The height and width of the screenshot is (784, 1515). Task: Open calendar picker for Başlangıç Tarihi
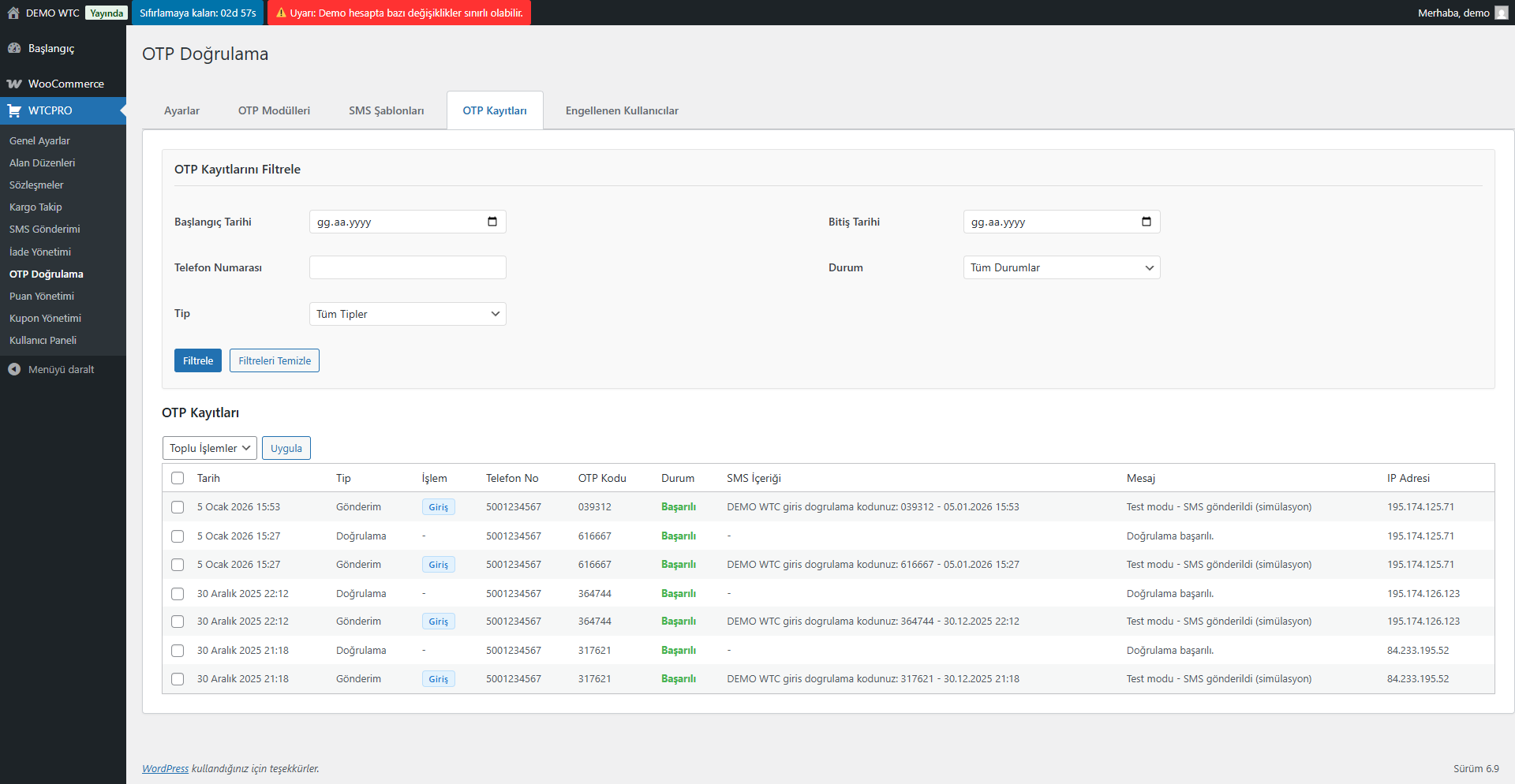pos(492,222)
